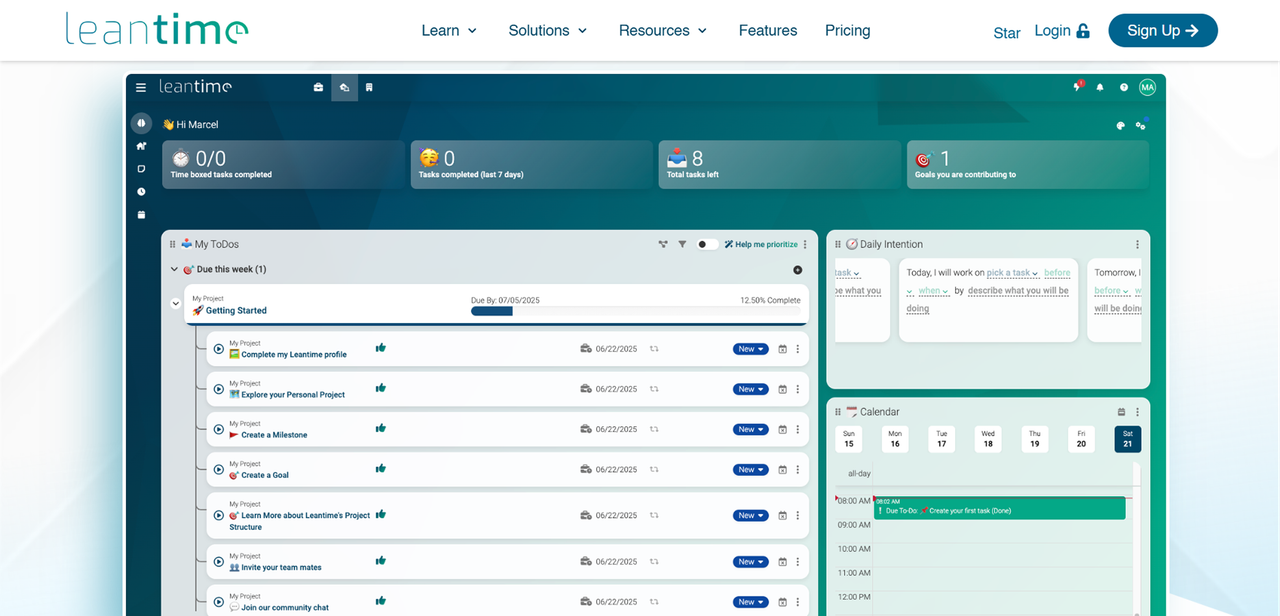Open the My ToDos widget three-dot menu
Screen dimensions: 1280x616
pos(805,244)
